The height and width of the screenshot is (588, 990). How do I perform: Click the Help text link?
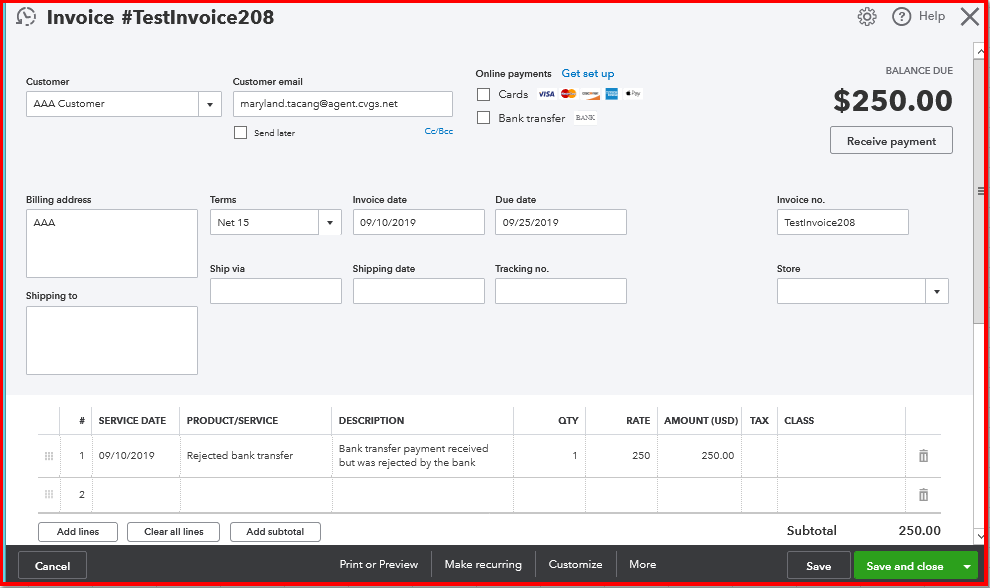coord(932,16)
